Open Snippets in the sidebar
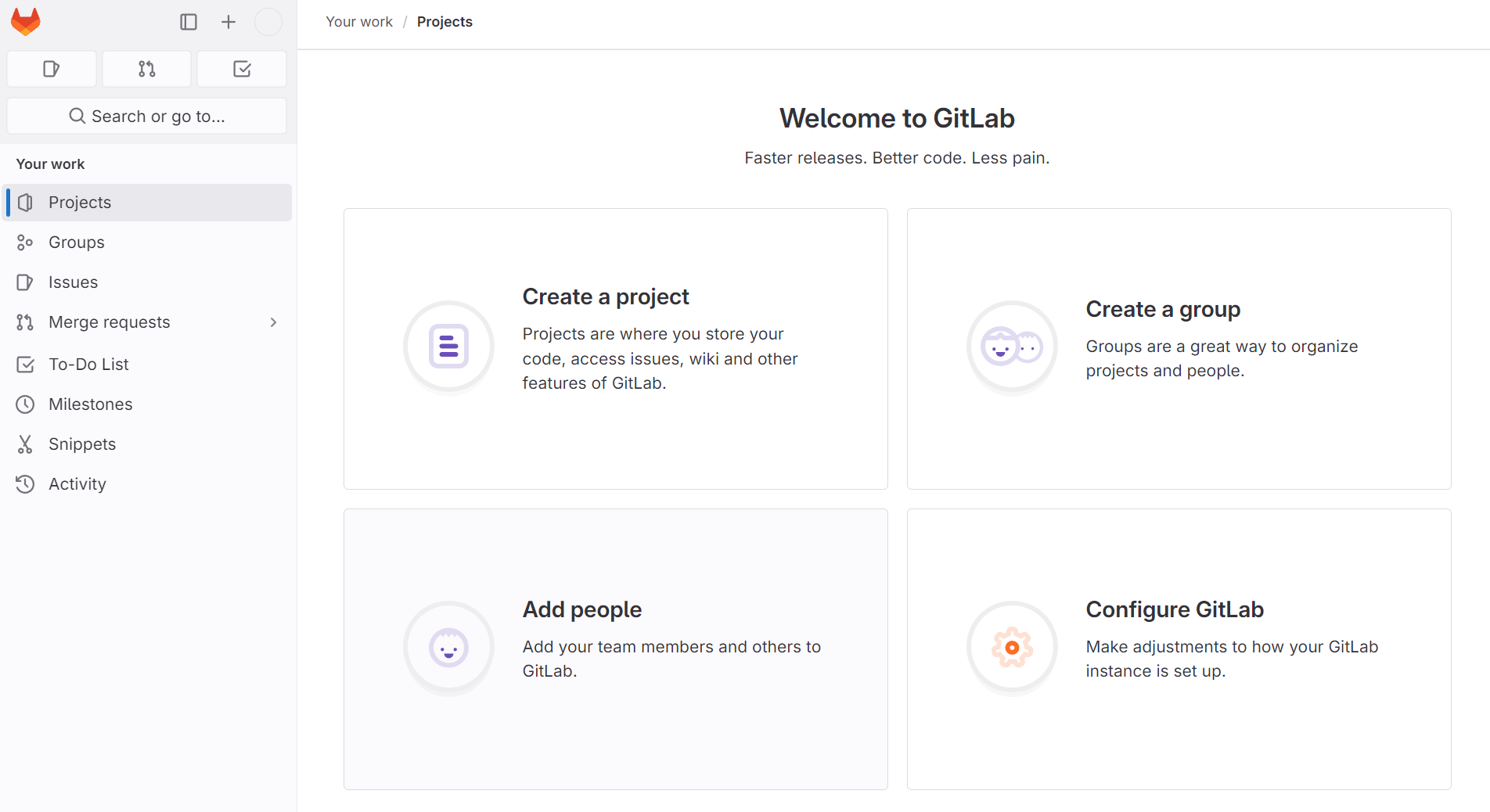 (149, 444)
